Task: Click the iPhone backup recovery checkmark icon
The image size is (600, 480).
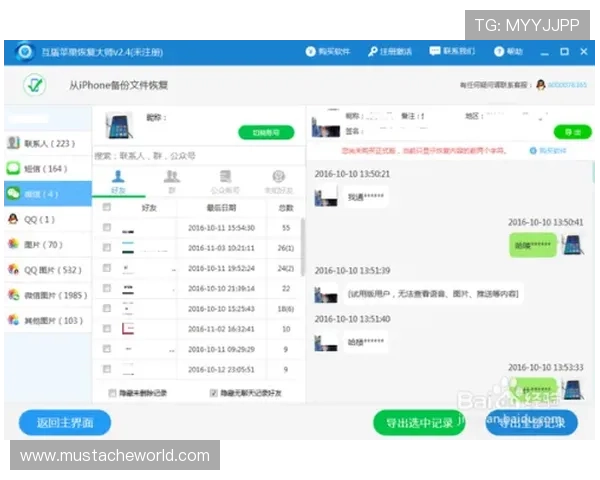Action: tap(35, 85)
